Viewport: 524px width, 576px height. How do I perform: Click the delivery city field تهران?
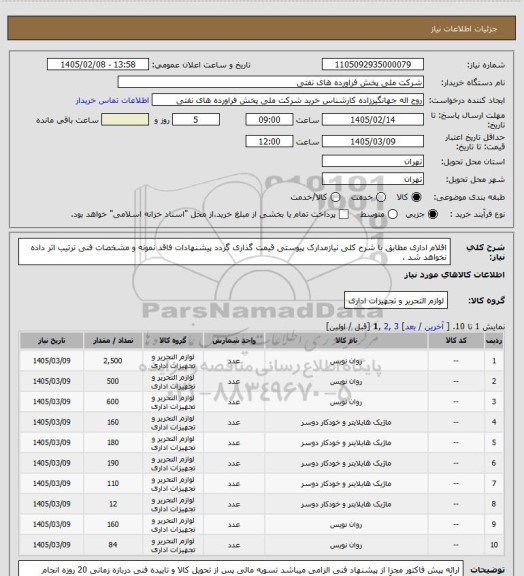pyautogui.click(x=373, y=179)
